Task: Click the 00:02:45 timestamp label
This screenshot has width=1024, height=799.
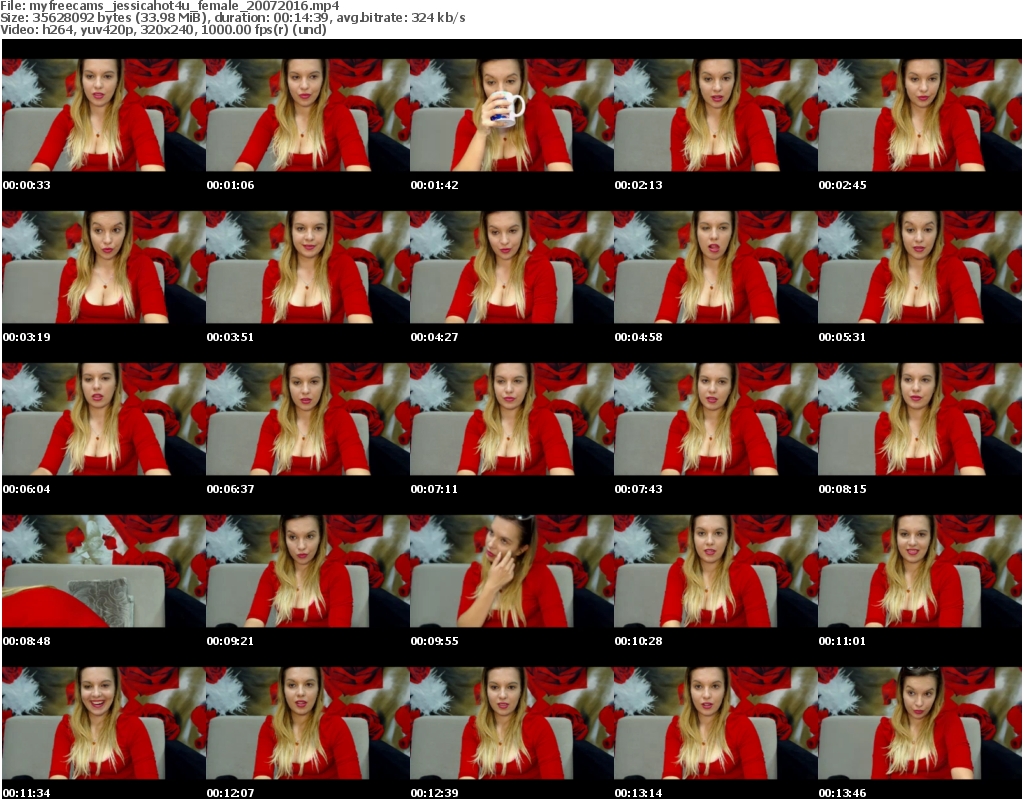Action: coord(842,185)
